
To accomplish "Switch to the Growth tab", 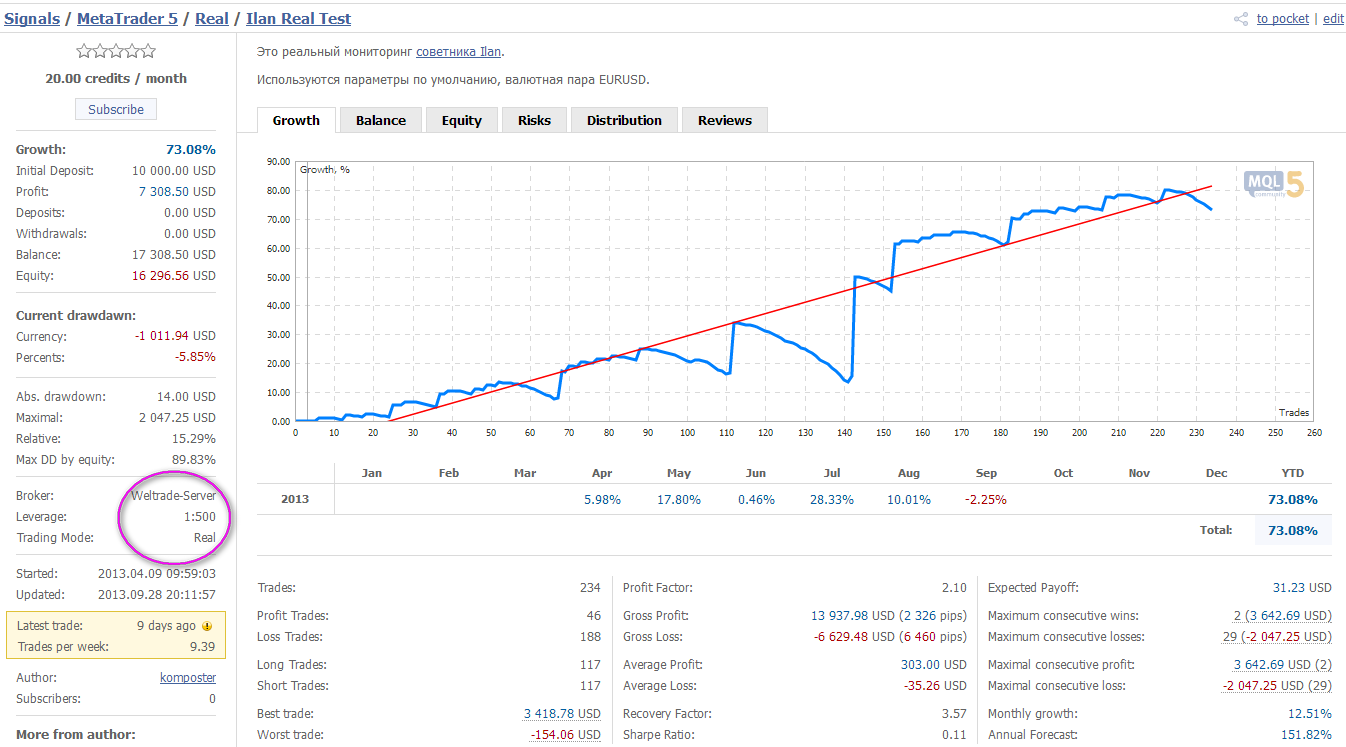I will click(x=296, y=120).
